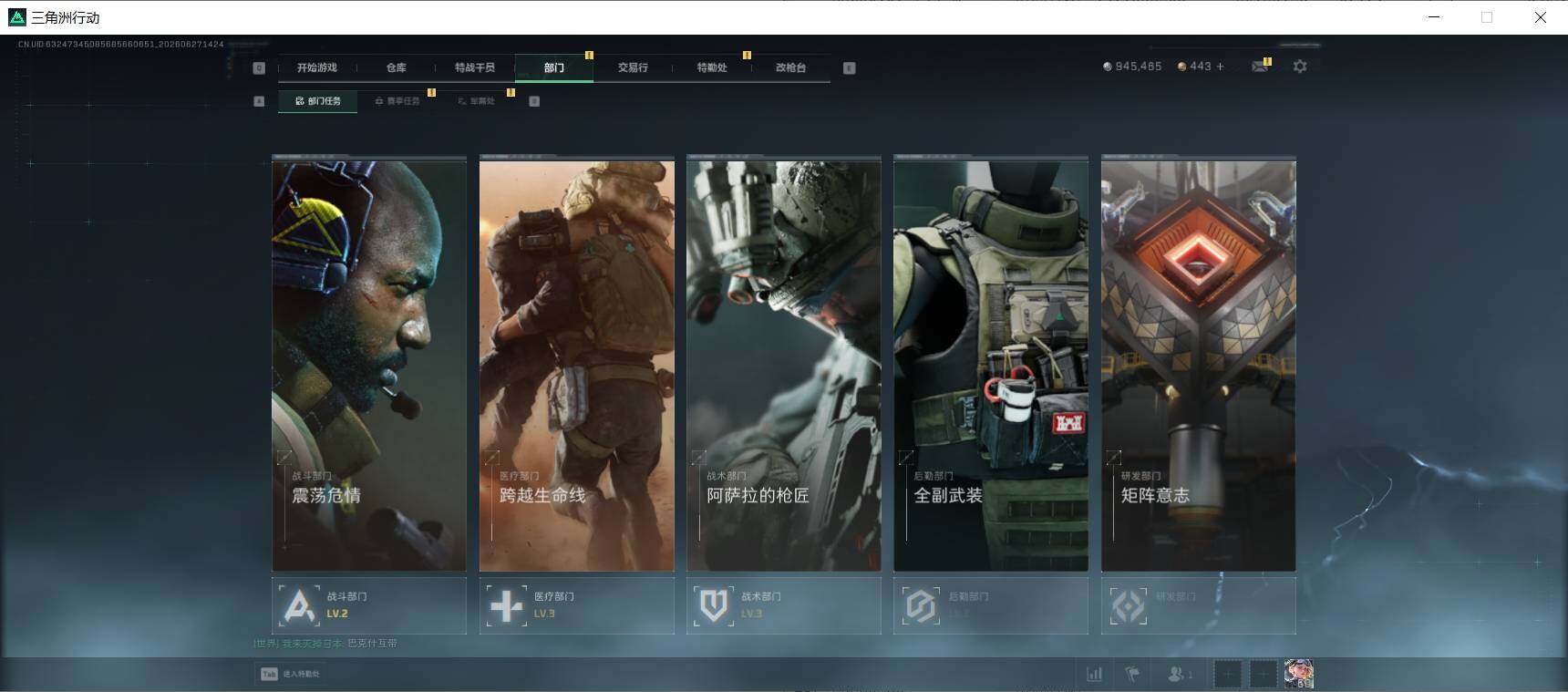Viewport: 1568px width, 692px height.
Task: Click the 945,465 currency amount
Action: click(1138, 67)
